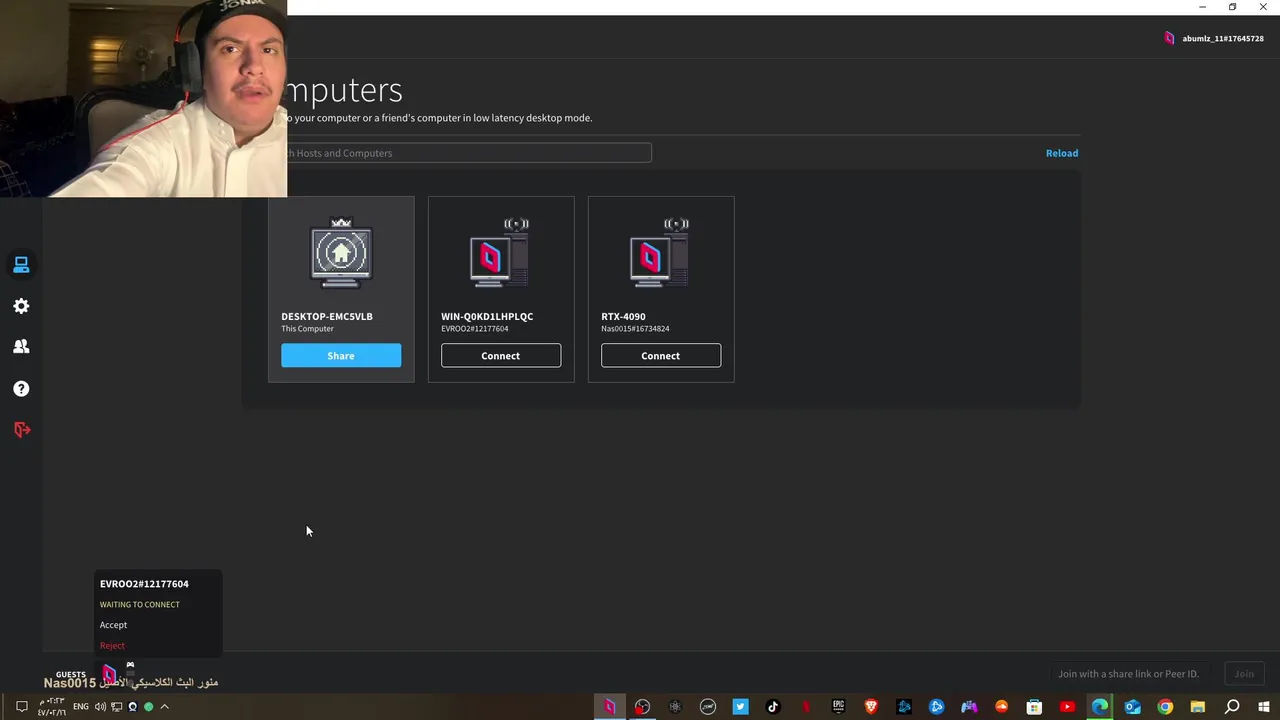The height and width of the screenshot is (720, 1280).
Task: Click the green status tray icon
Action: point(149,707)
